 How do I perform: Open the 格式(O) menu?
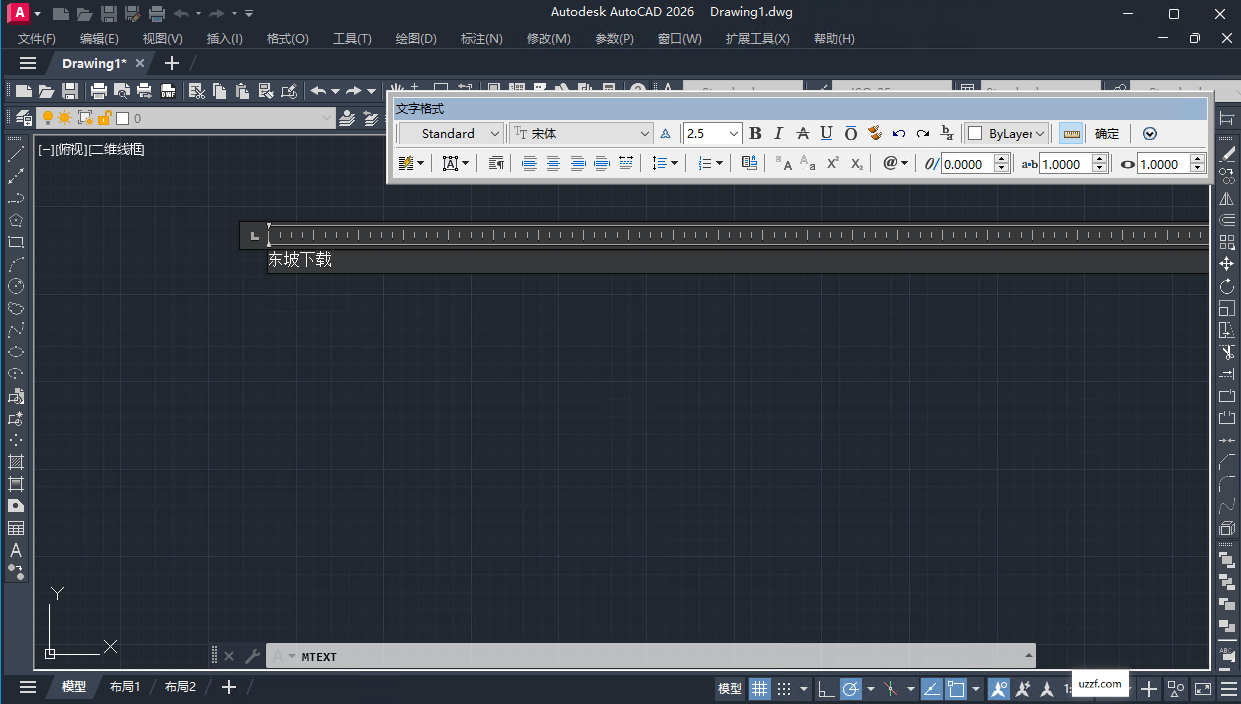pos(287,38)
